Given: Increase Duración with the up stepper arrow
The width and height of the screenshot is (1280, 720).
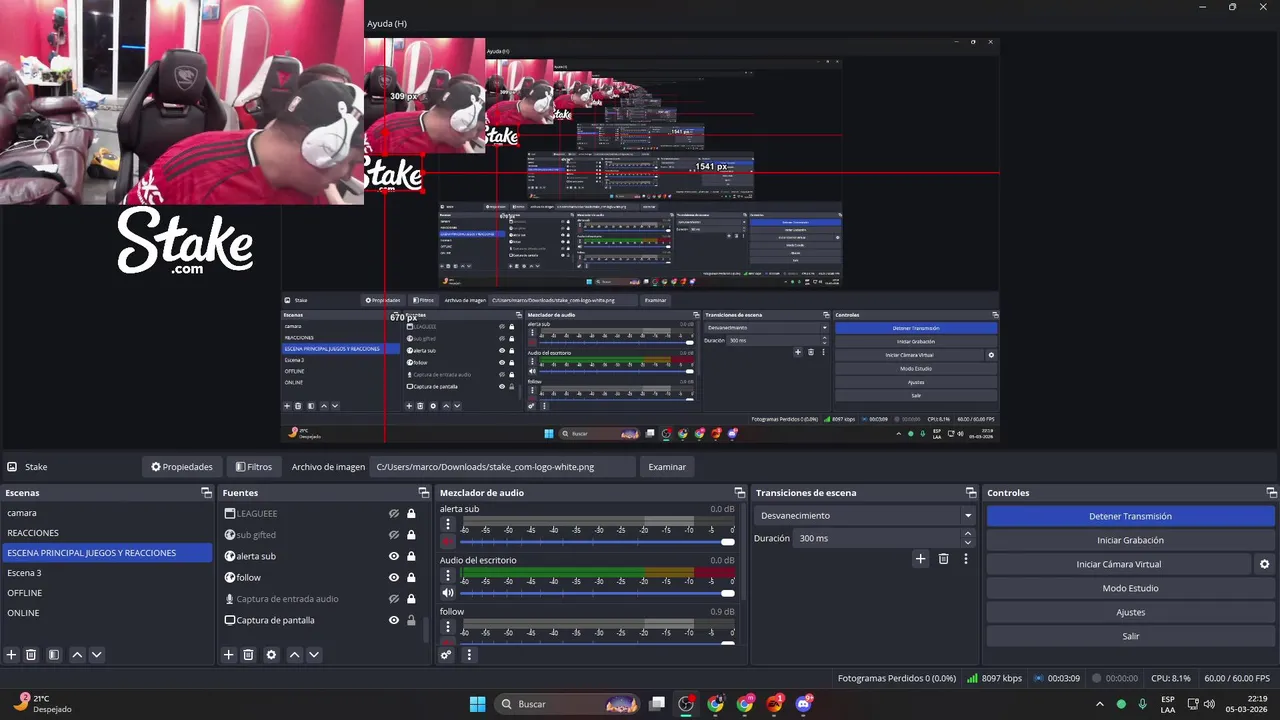Looking at the screenshot, I should (967, 534).
